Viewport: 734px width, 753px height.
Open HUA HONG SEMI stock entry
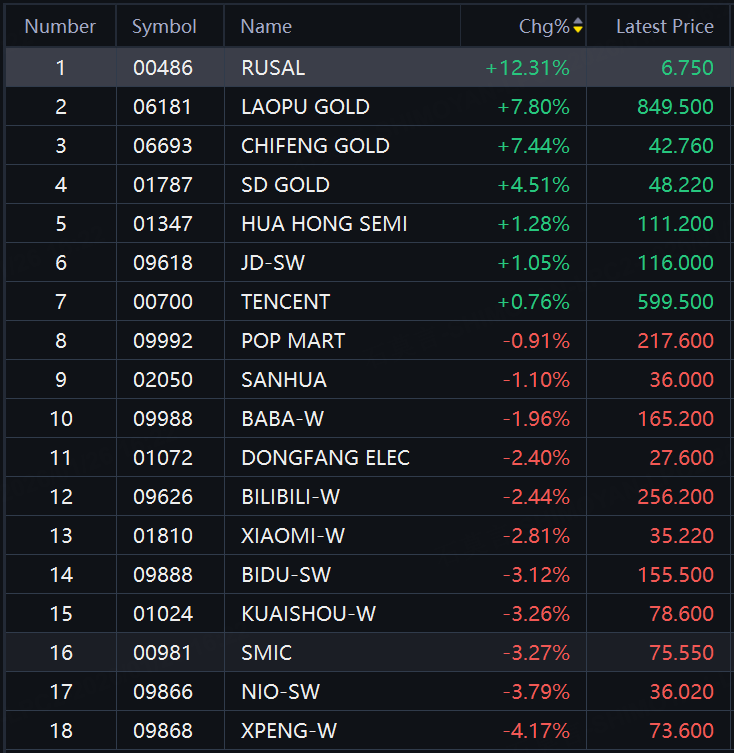(x=324, y=224)
